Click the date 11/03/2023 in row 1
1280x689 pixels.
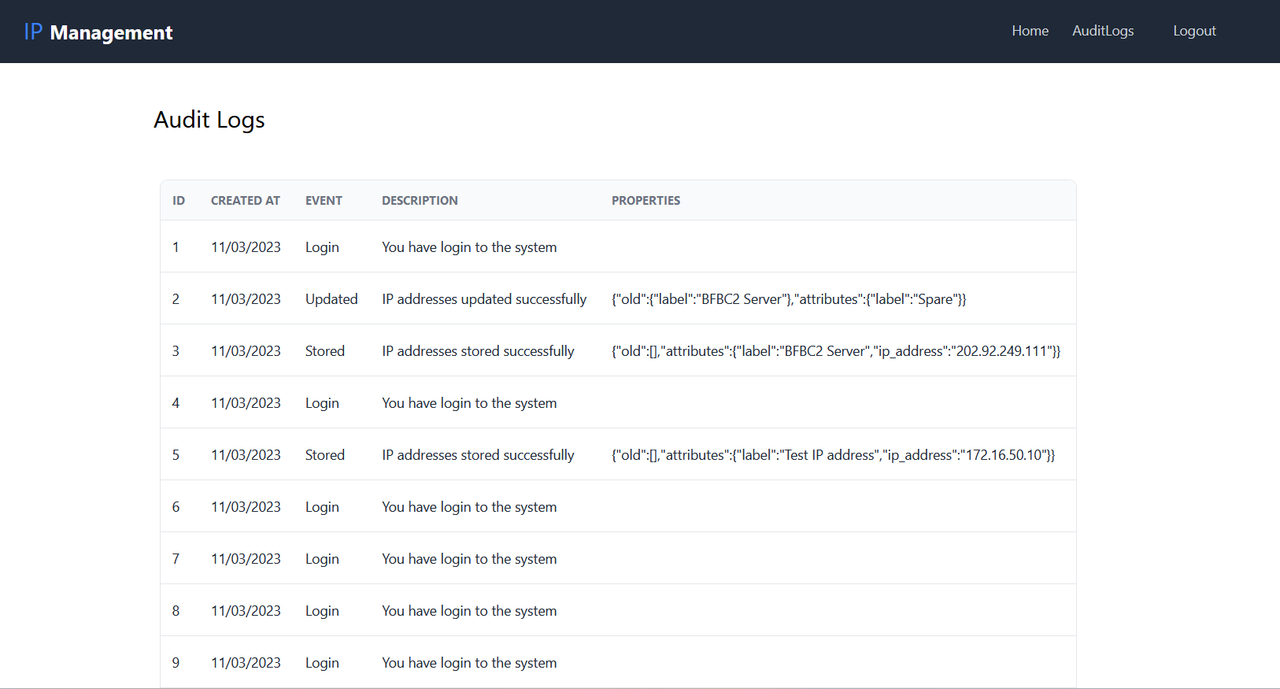point(246,247)
